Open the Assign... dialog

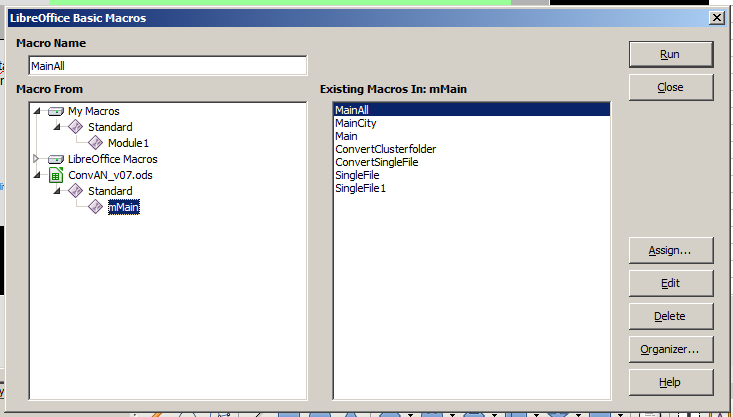click(x=671, y=251)
